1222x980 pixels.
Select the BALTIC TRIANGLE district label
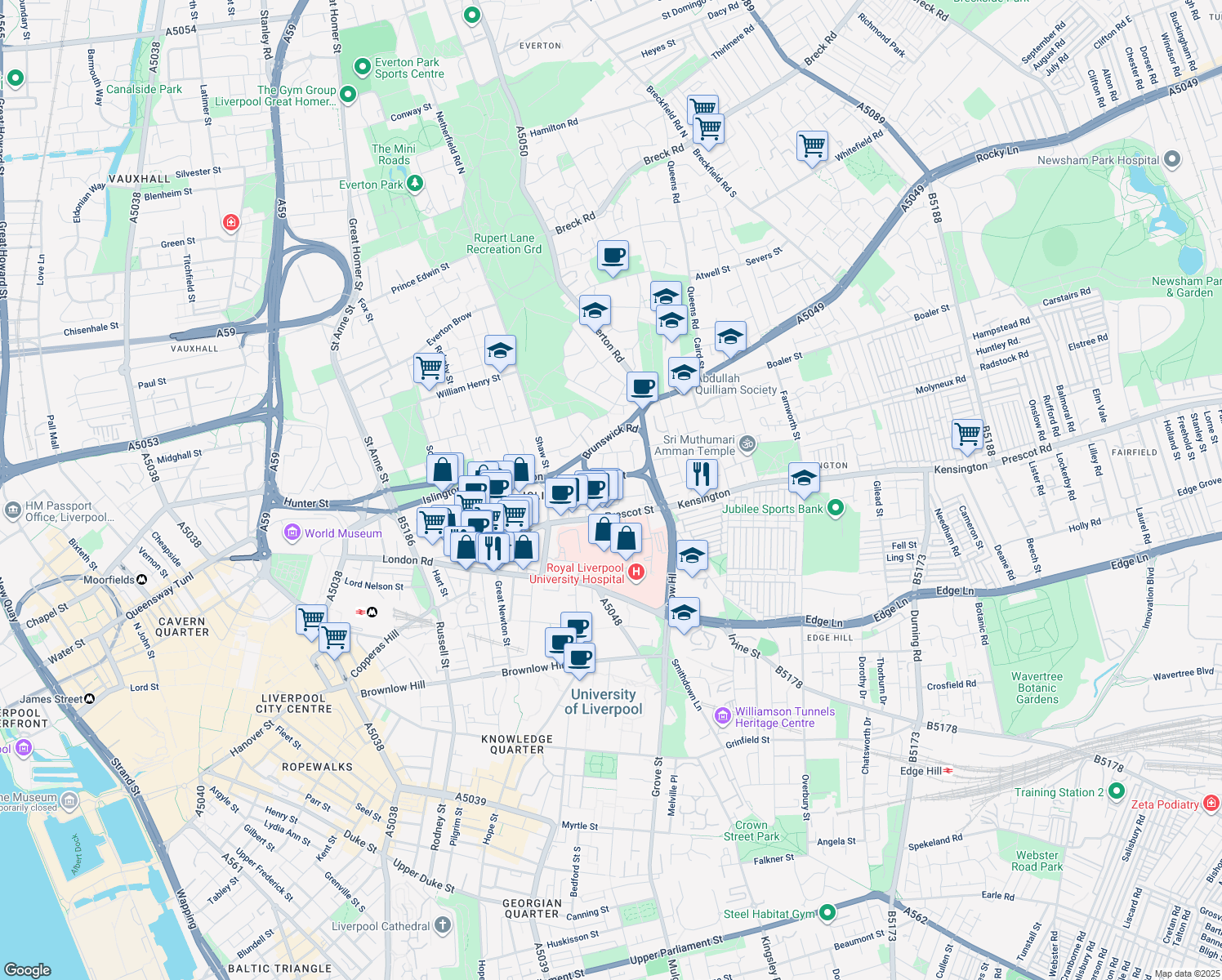pyautogui.click(x=279, y=969)
